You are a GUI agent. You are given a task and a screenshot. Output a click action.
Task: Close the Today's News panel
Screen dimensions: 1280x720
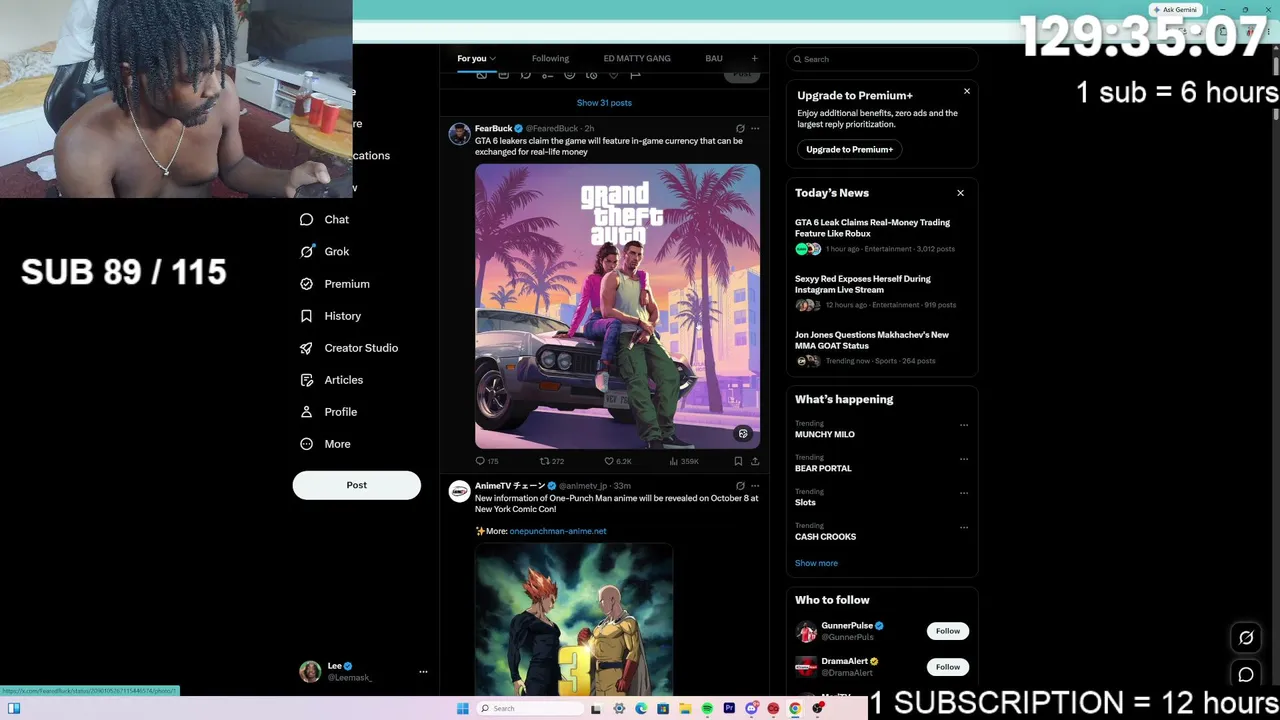pos(960,193)
